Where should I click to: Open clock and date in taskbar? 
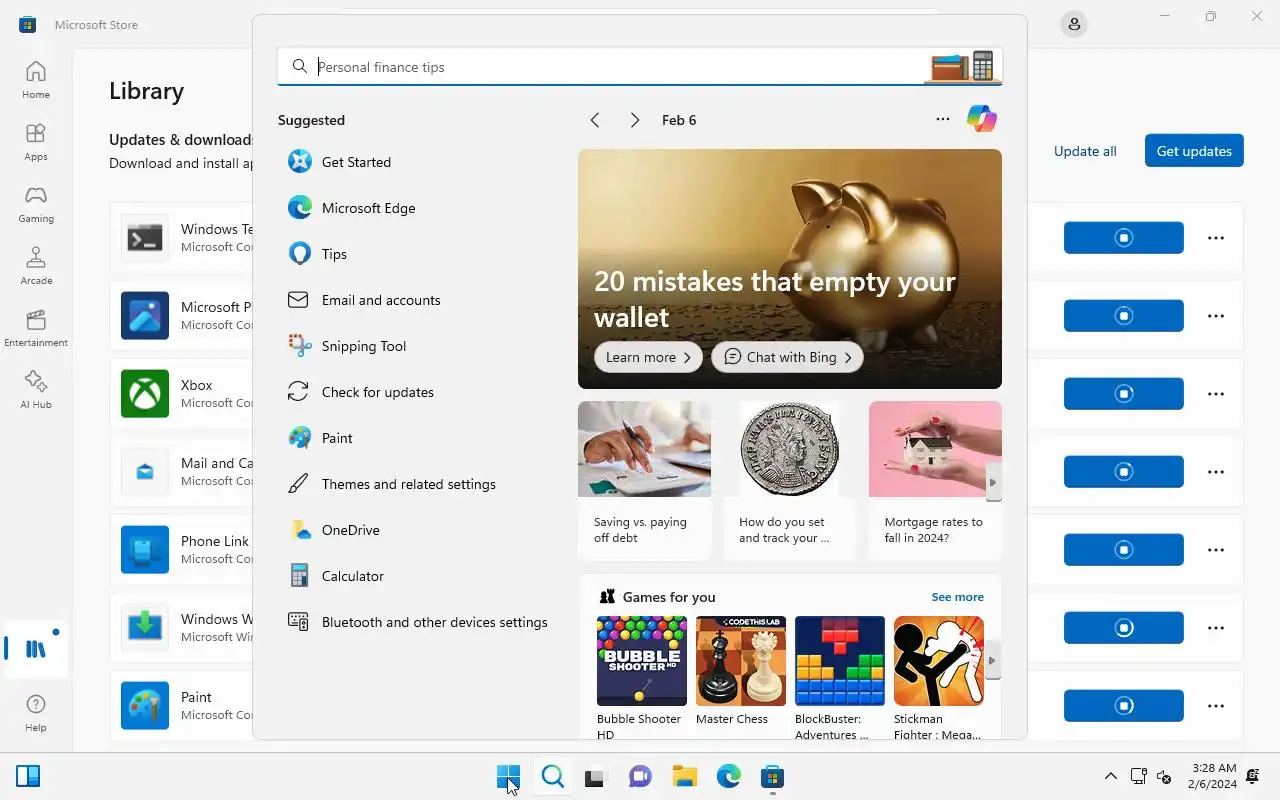[1214, 777]
